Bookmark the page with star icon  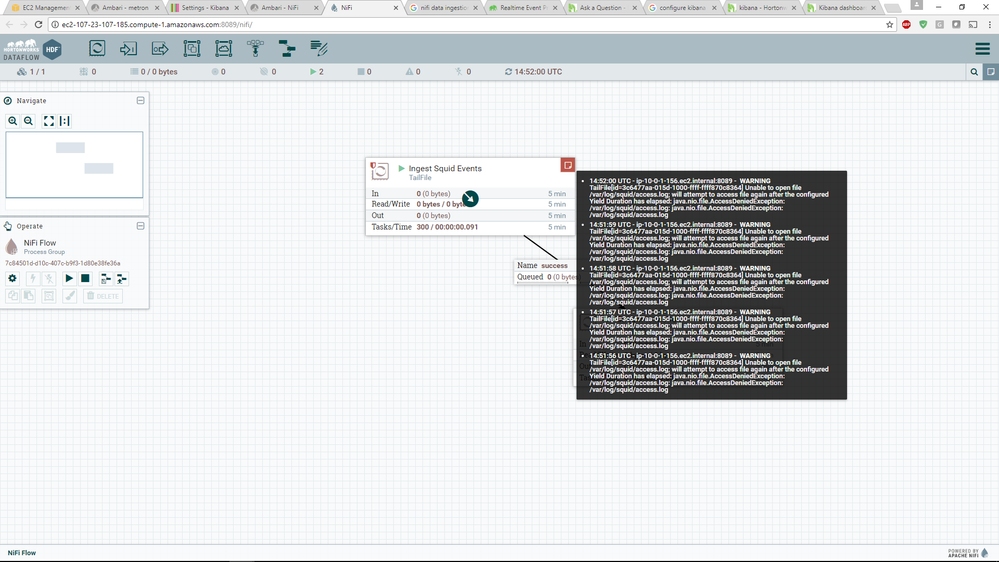click(x=889, y=24)
